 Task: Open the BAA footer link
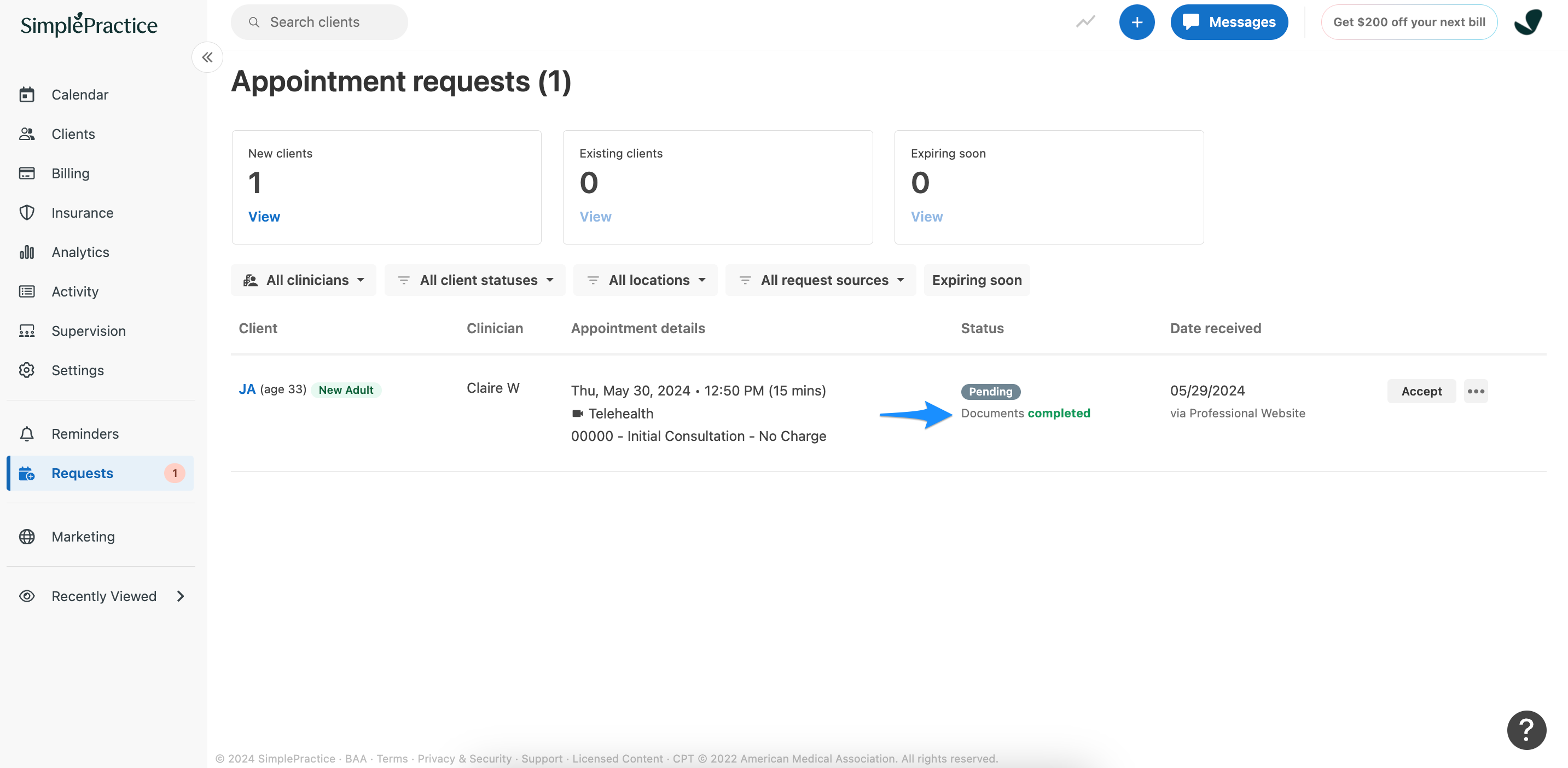click(x=356, y=758)
